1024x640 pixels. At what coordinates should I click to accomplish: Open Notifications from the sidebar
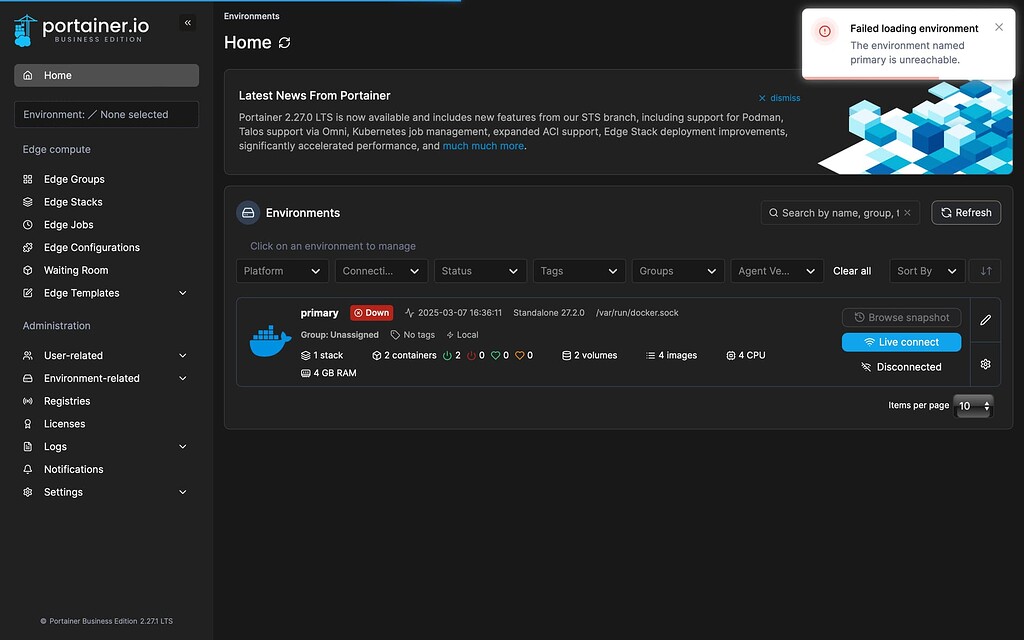(x=73, y=469)
